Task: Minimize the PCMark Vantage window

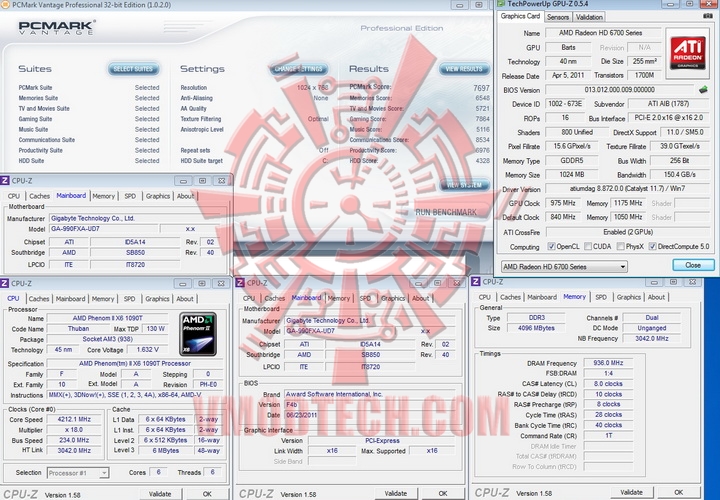Action: click(x=460, y=5)
